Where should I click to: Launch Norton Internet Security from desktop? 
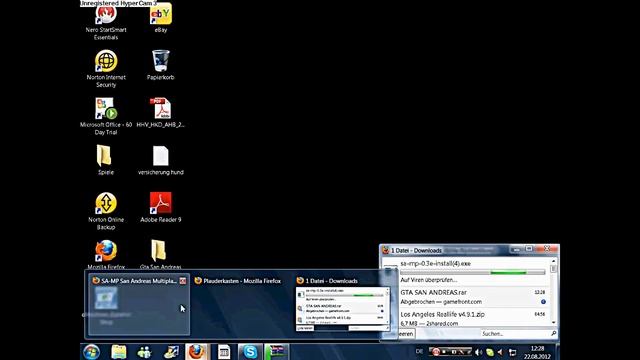pos(106,69)
